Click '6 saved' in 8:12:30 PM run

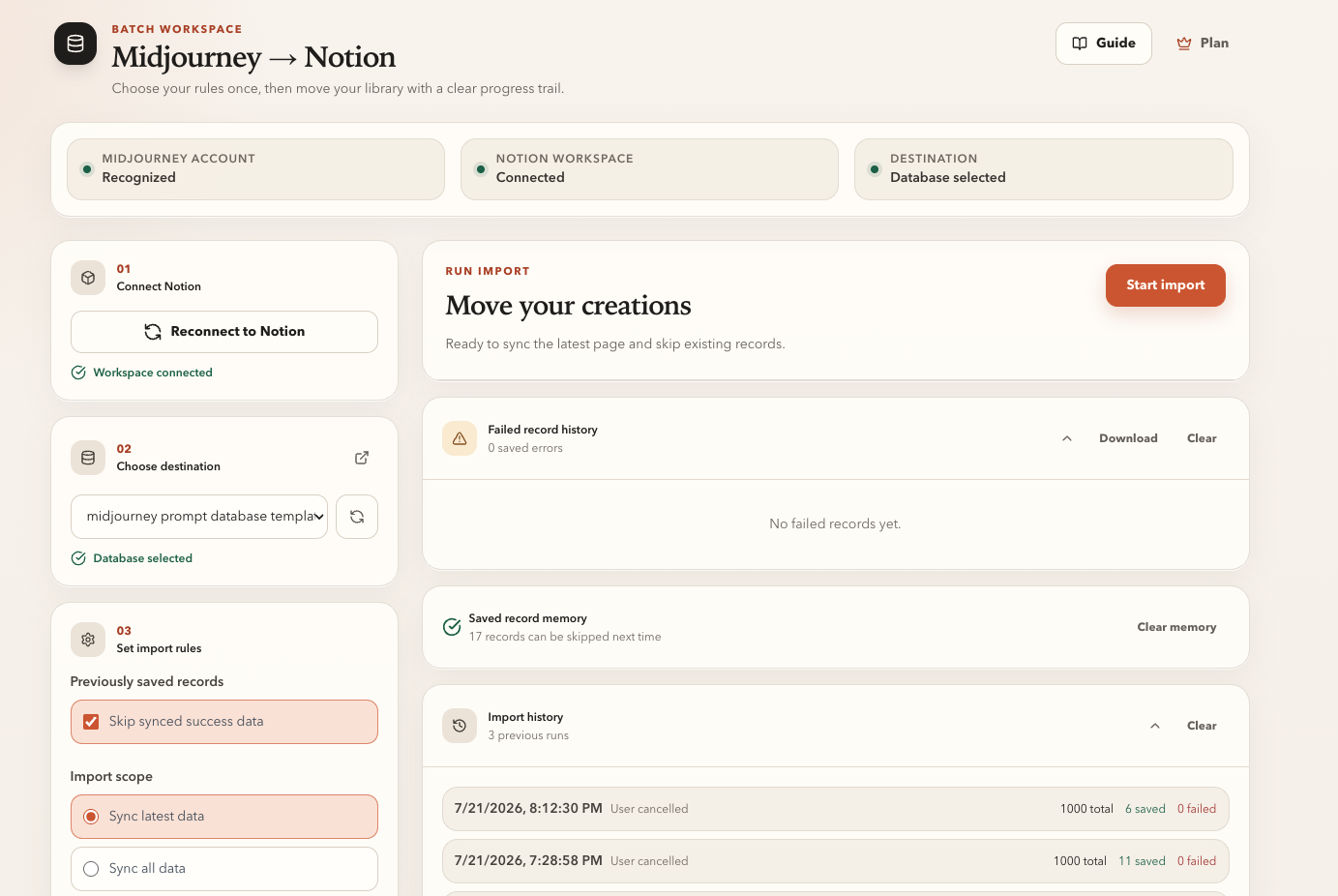1145,809
